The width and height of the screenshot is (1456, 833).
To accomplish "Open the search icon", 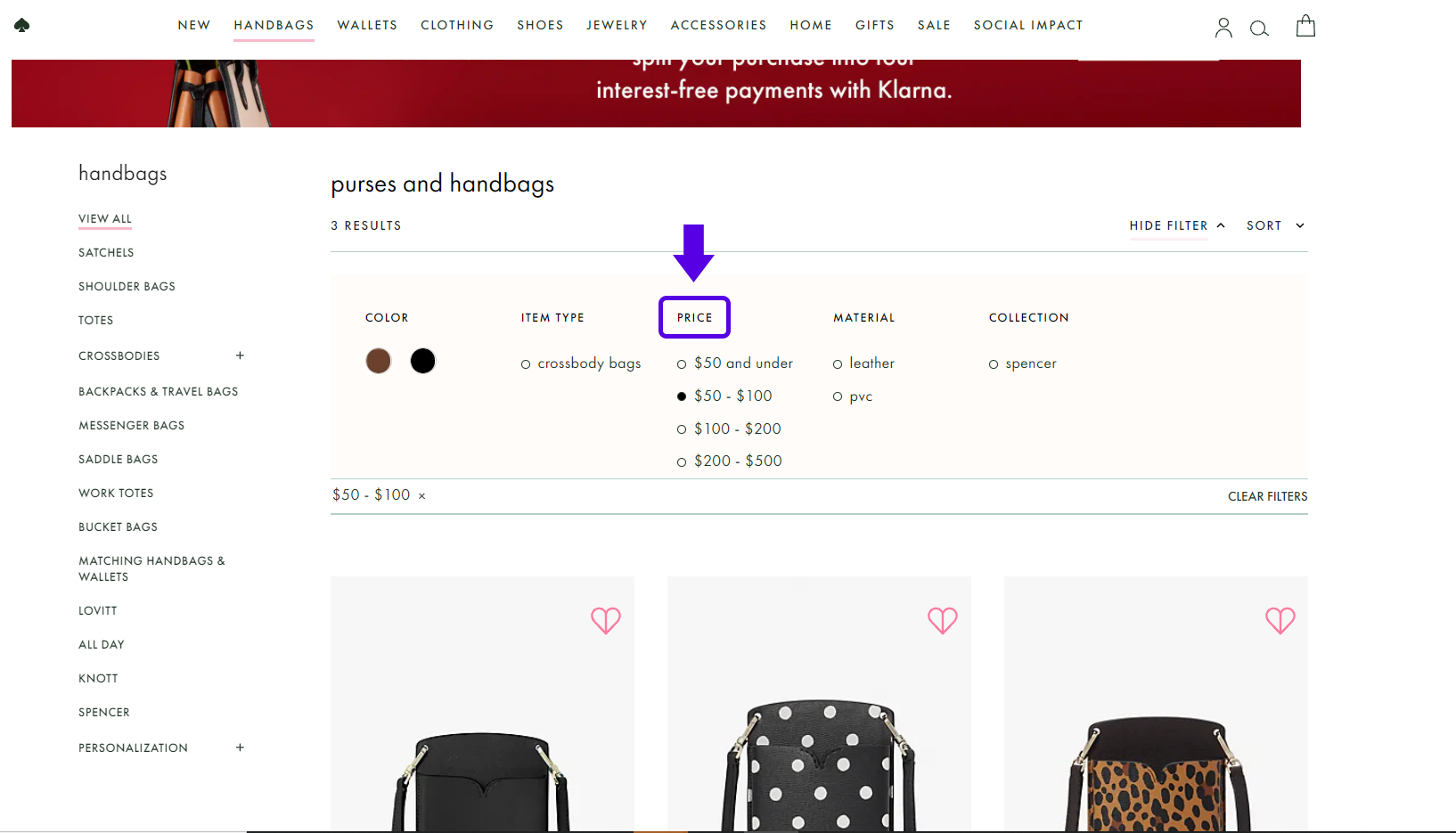I will pos(1259,28).
